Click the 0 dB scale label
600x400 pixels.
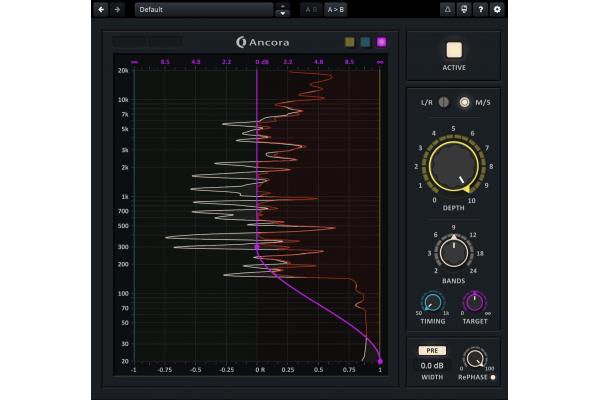point(262,62)
